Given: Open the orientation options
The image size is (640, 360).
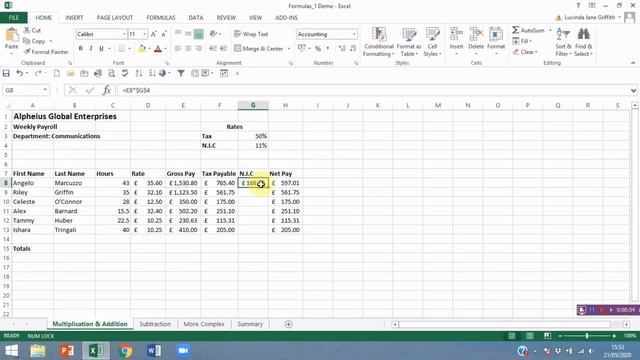Looking at the screenshot, I should coord(214,34).
